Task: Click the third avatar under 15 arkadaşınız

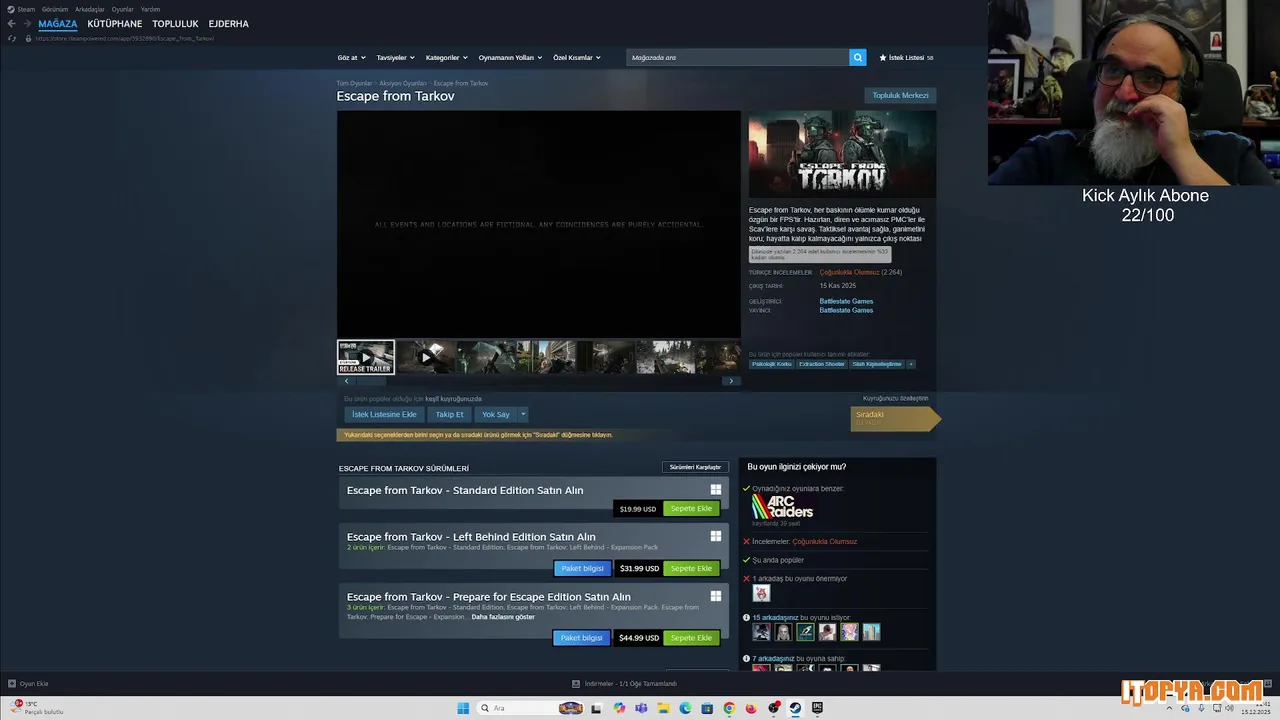Action: click(805, 632)
